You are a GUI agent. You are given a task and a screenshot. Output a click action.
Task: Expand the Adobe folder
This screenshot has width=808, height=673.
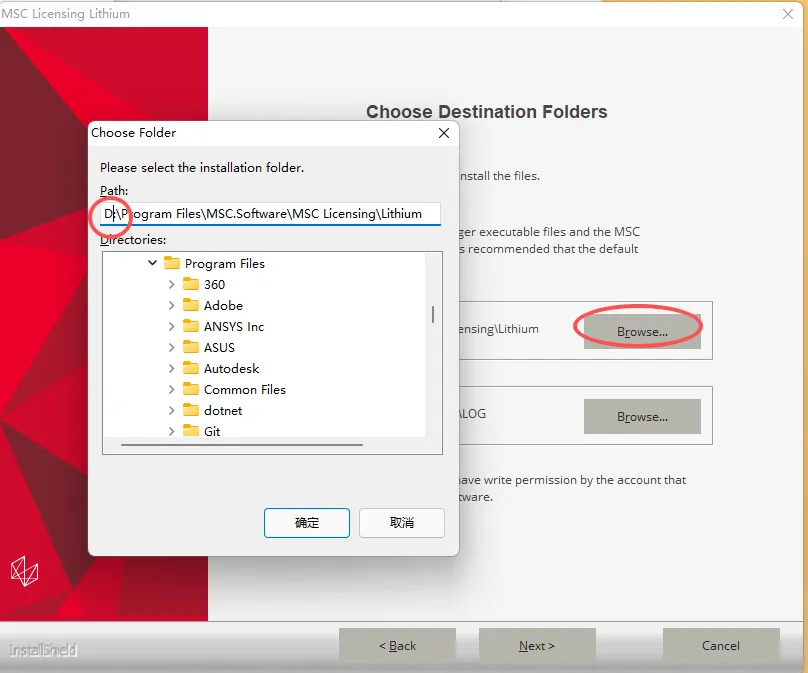point(172,305)
